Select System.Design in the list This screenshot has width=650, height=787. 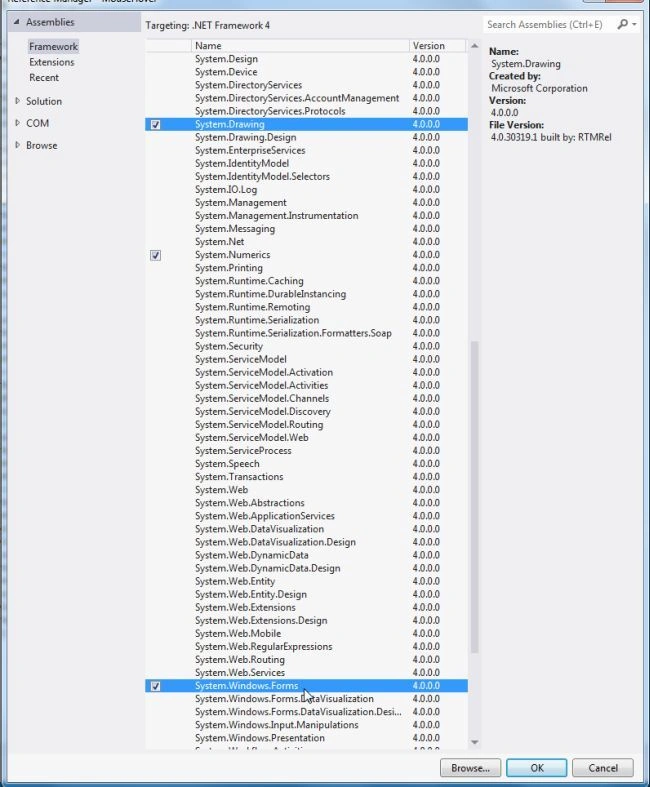(x=306, y=59)
